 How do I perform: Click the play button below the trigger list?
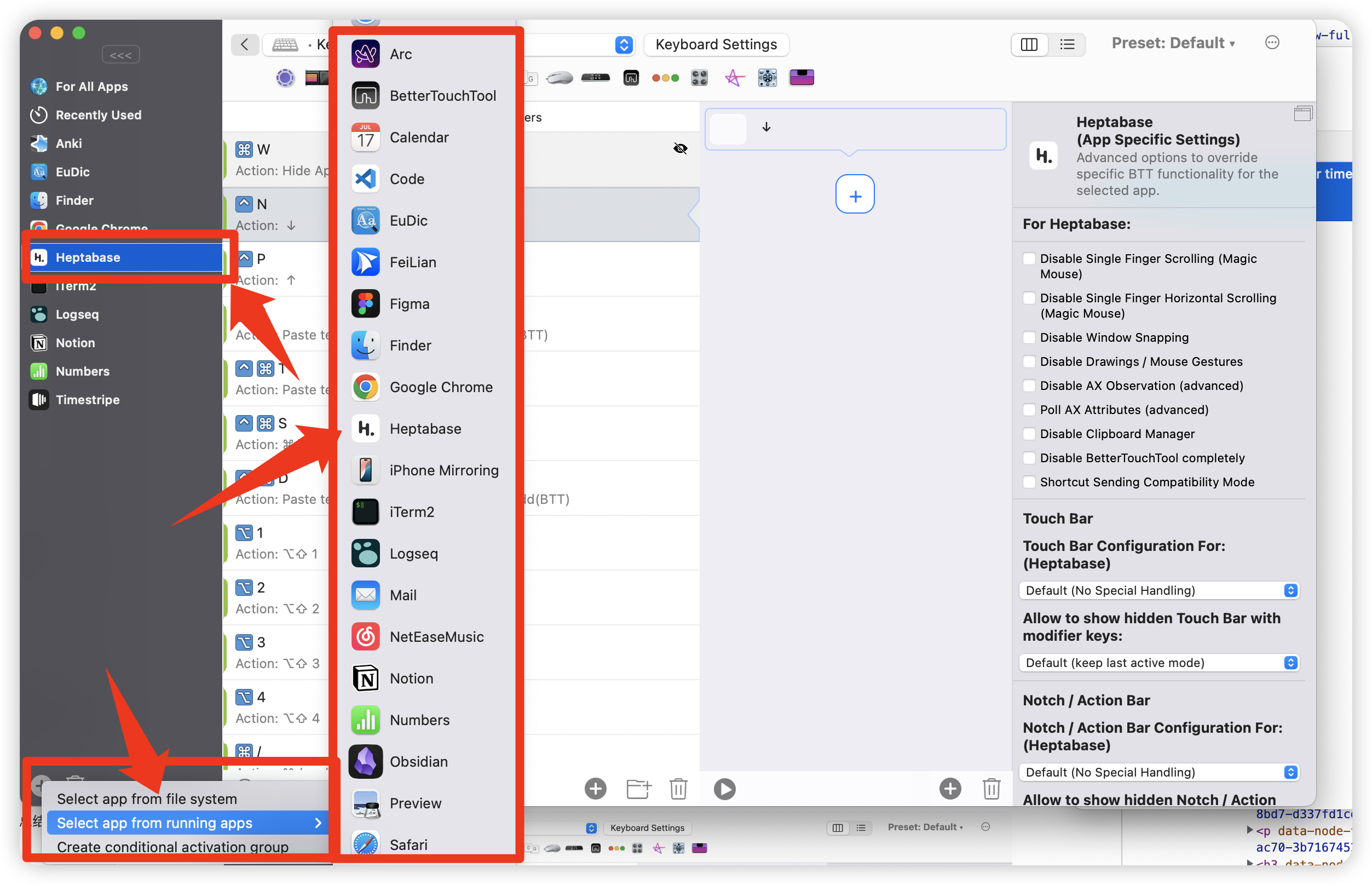tap(724, 789)
